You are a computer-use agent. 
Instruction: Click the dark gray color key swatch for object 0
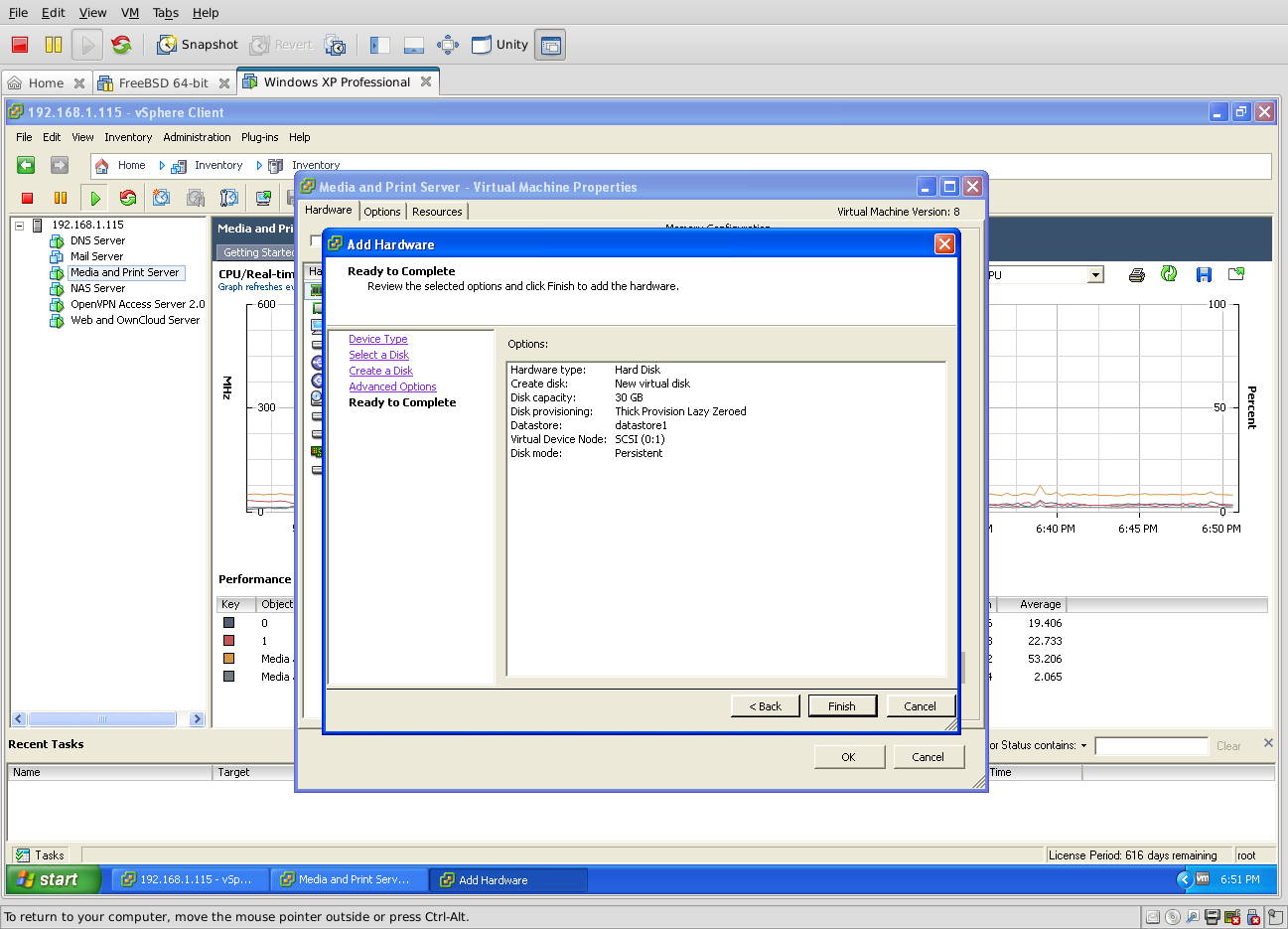click(229, 622)
